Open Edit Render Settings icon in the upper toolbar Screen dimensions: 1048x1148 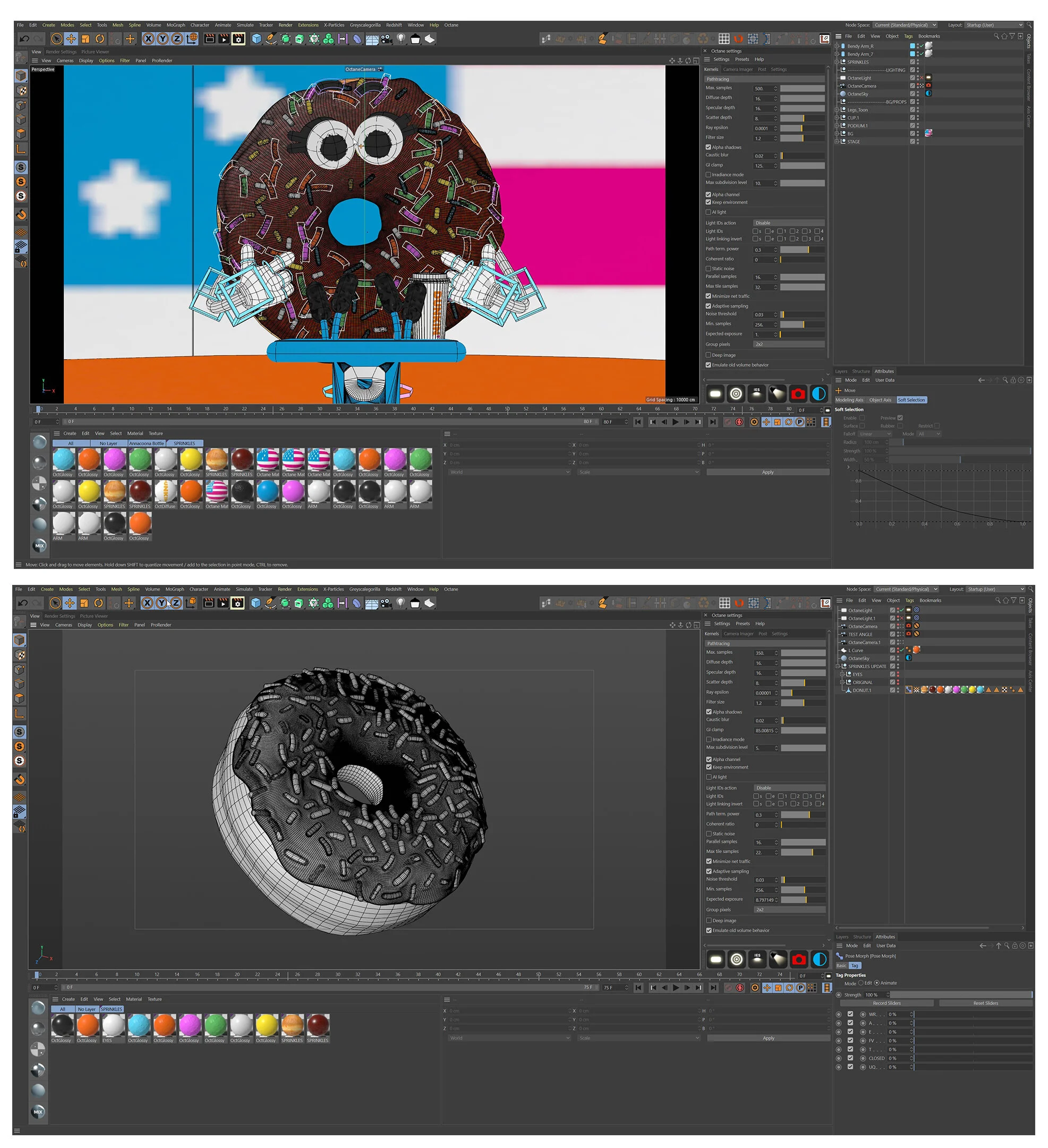point(238,39)
